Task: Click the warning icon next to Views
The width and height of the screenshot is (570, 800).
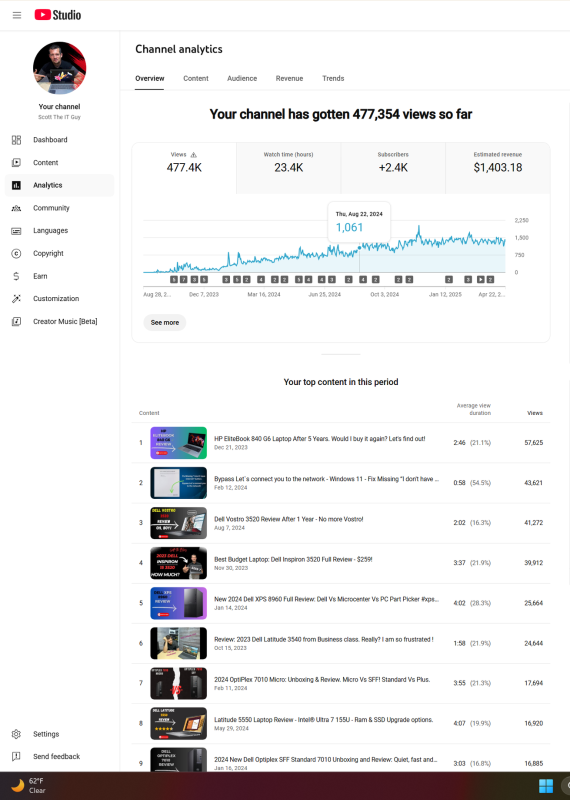Action: [193, 155]
